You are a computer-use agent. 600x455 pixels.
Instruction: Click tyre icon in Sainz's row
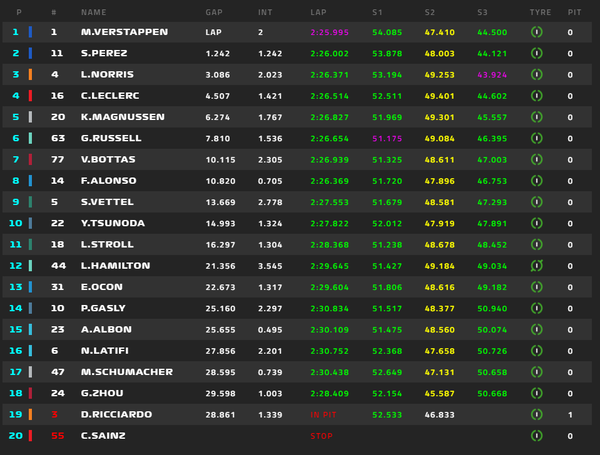pyautogui.click(x=536, y=435)
